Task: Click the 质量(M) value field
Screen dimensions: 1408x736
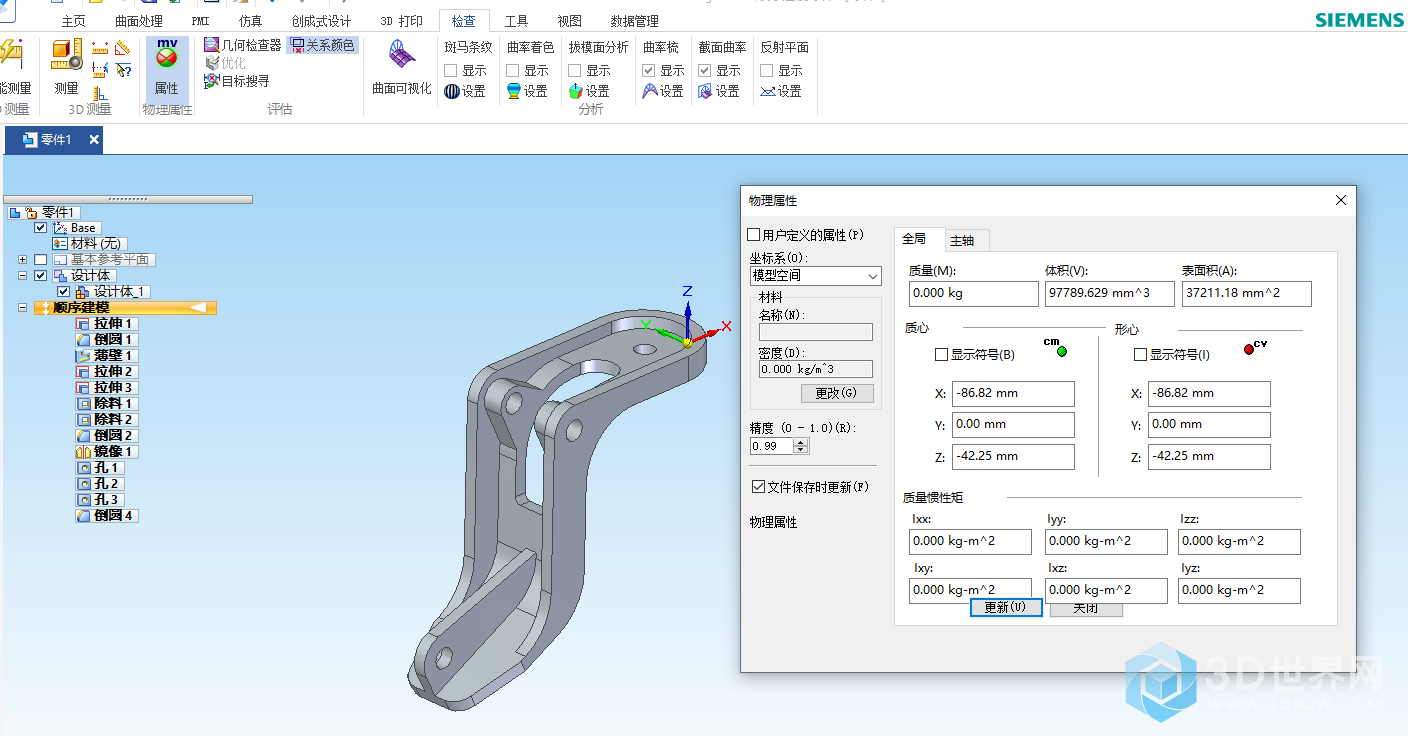Action: [974, 293]
